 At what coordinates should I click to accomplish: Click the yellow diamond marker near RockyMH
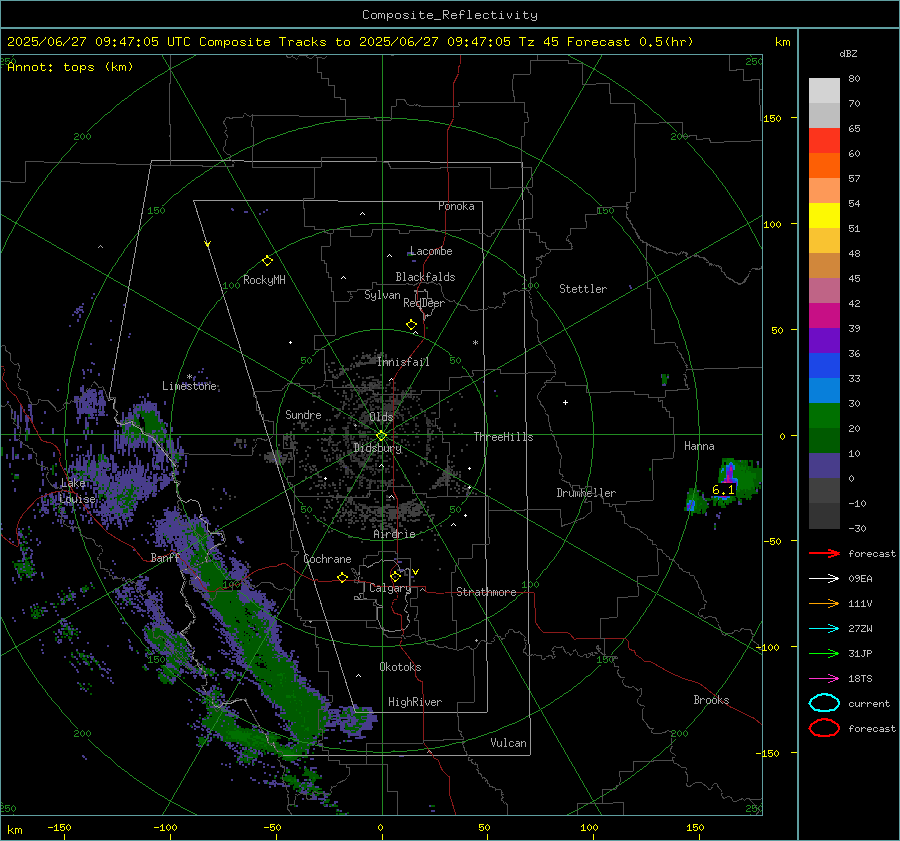(x=267, y=261)
